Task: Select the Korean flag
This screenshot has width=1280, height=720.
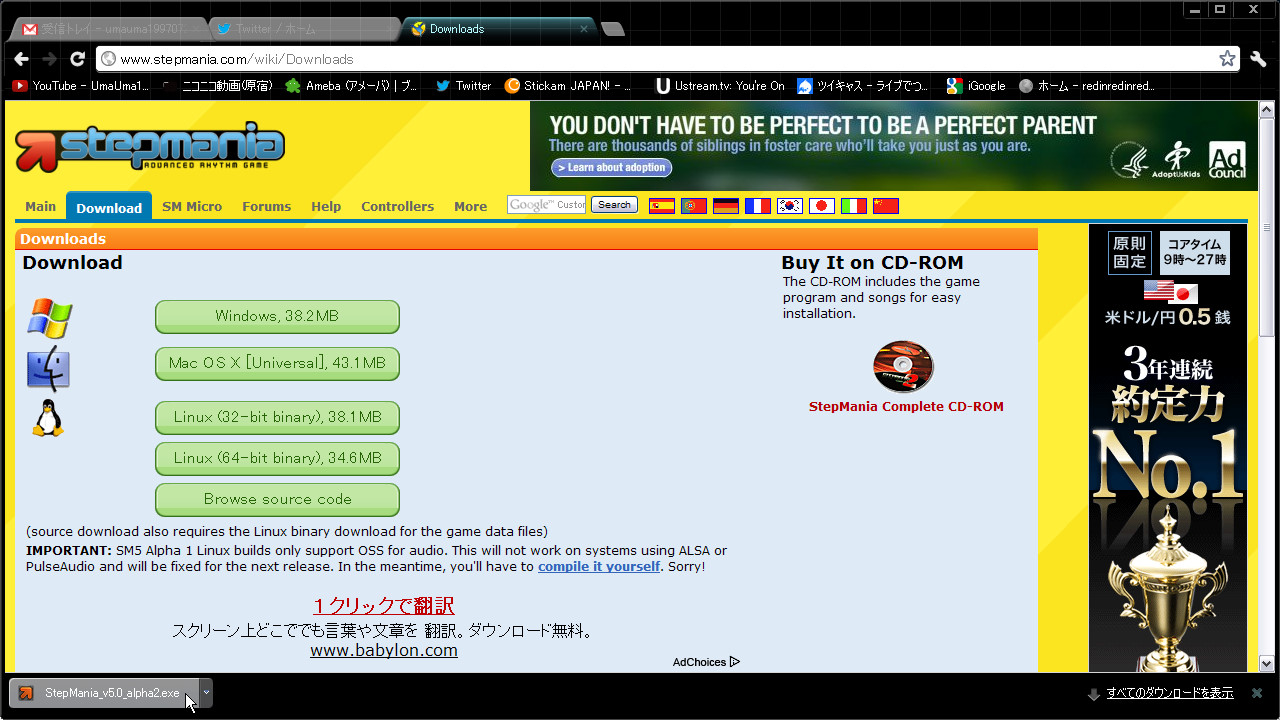Action: (x=790, y=206)
